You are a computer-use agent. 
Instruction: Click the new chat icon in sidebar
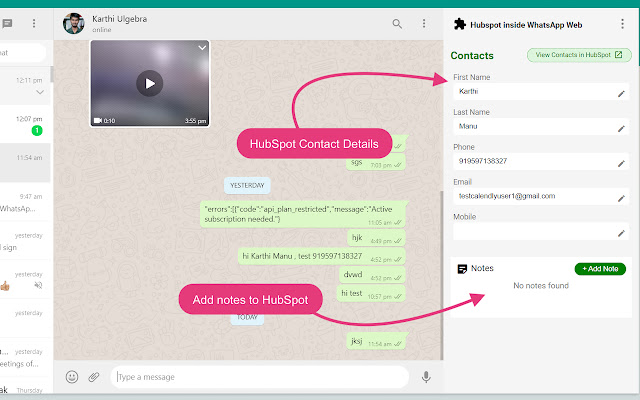7,24
